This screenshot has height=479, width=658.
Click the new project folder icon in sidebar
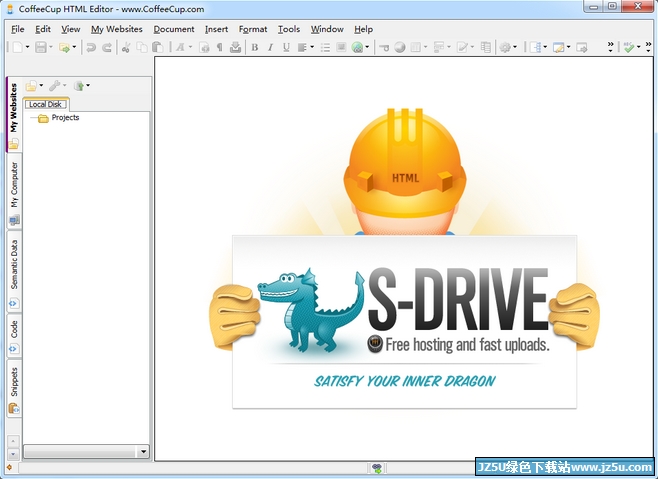pyautogui.click(x=31, y=86)
